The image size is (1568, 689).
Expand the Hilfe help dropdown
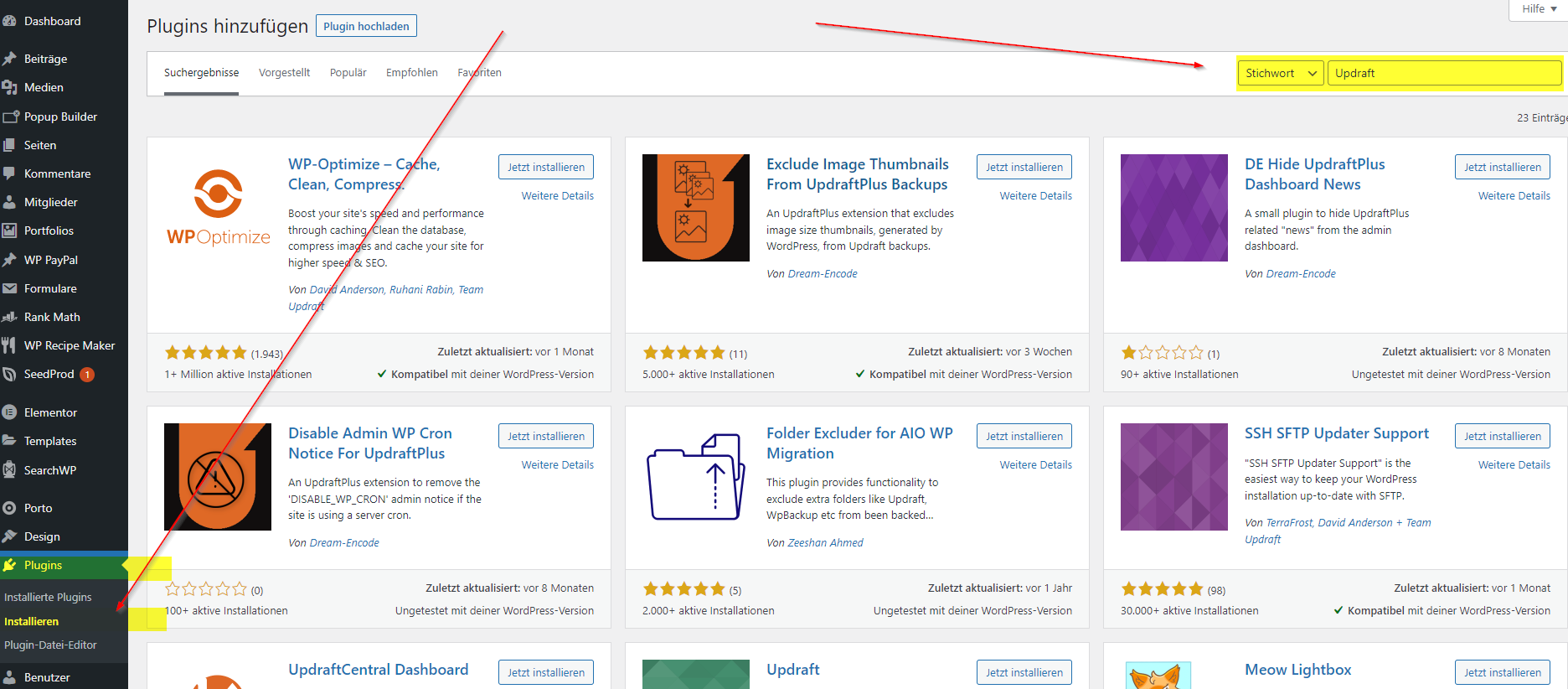[x=1540, y=9]
